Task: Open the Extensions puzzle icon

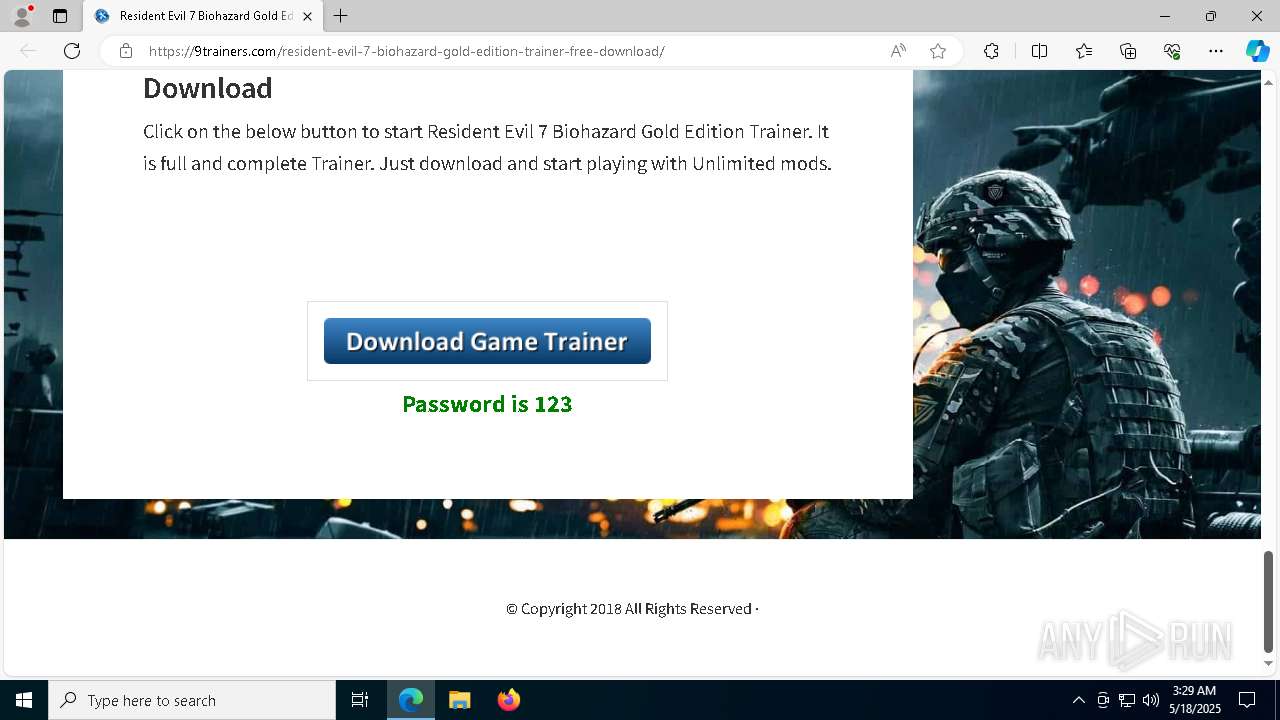Action: click(991, 51)
